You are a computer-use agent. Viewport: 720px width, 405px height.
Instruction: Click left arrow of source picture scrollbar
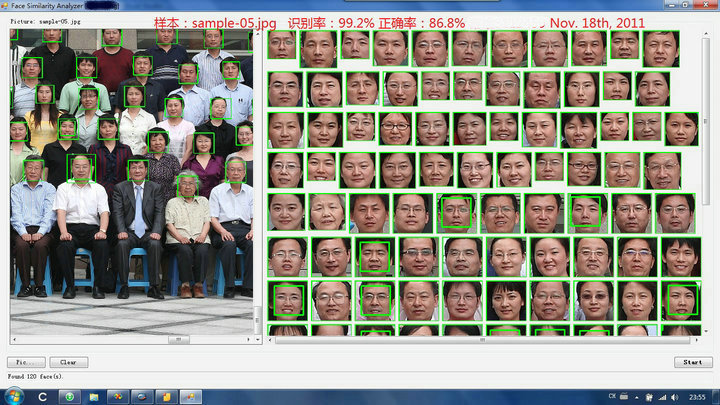[14, 339]
